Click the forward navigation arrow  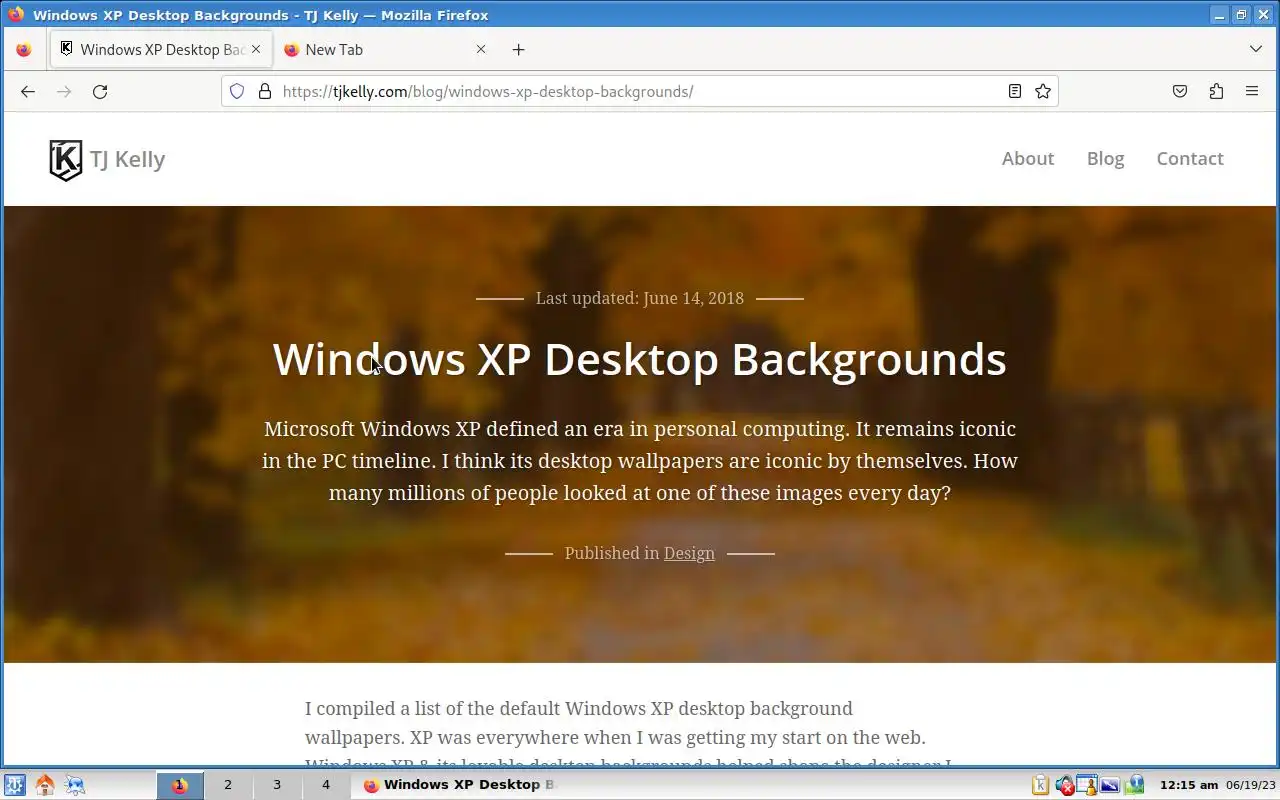[x=64, y=91]
